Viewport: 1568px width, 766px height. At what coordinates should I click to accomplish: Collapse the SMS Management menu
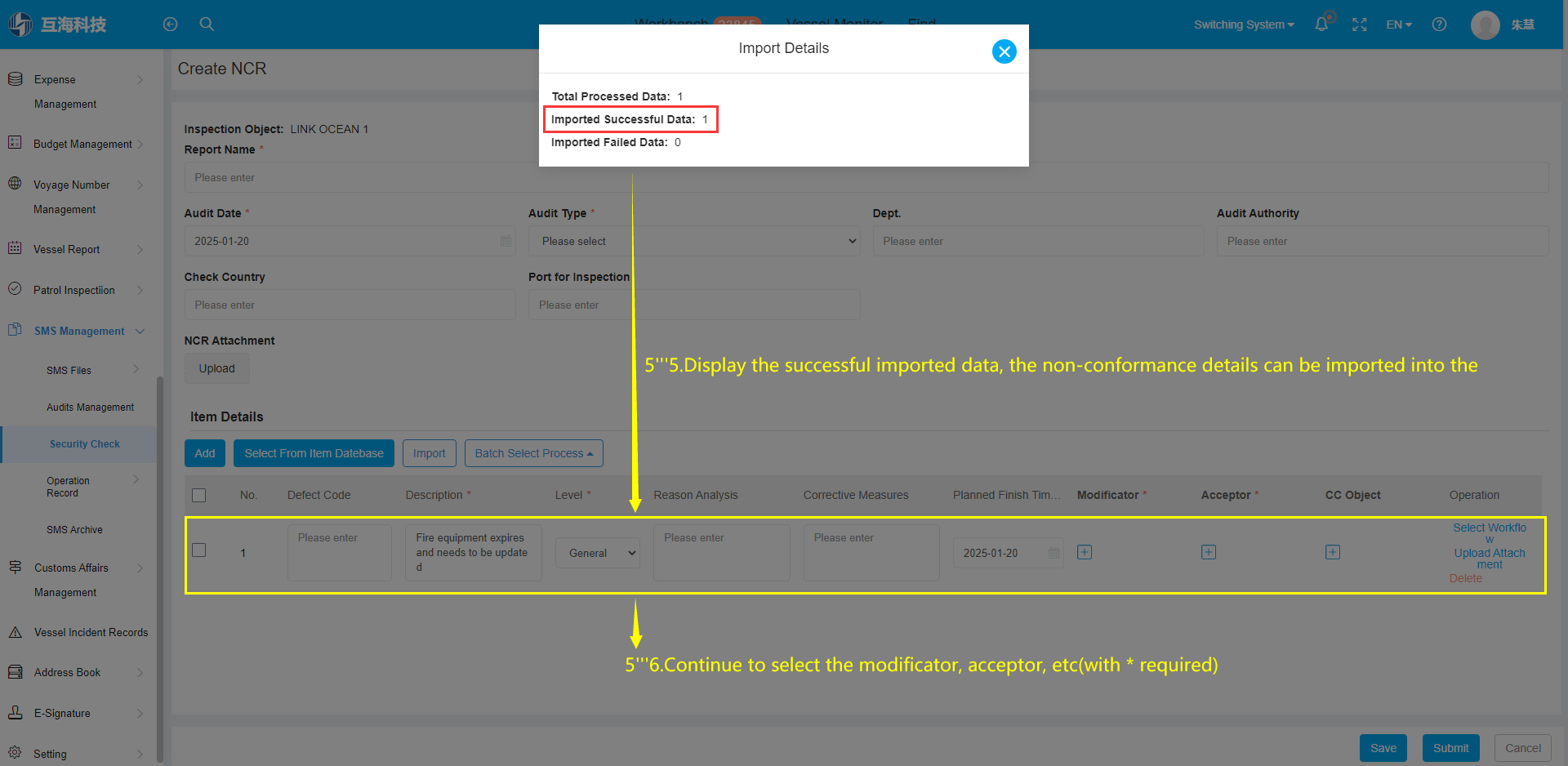(x=140, y=331)
